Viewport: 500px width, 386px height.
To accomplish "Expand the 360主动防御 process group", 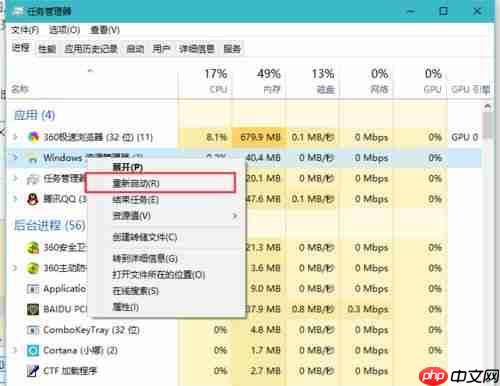I will [x=15, y=268].
